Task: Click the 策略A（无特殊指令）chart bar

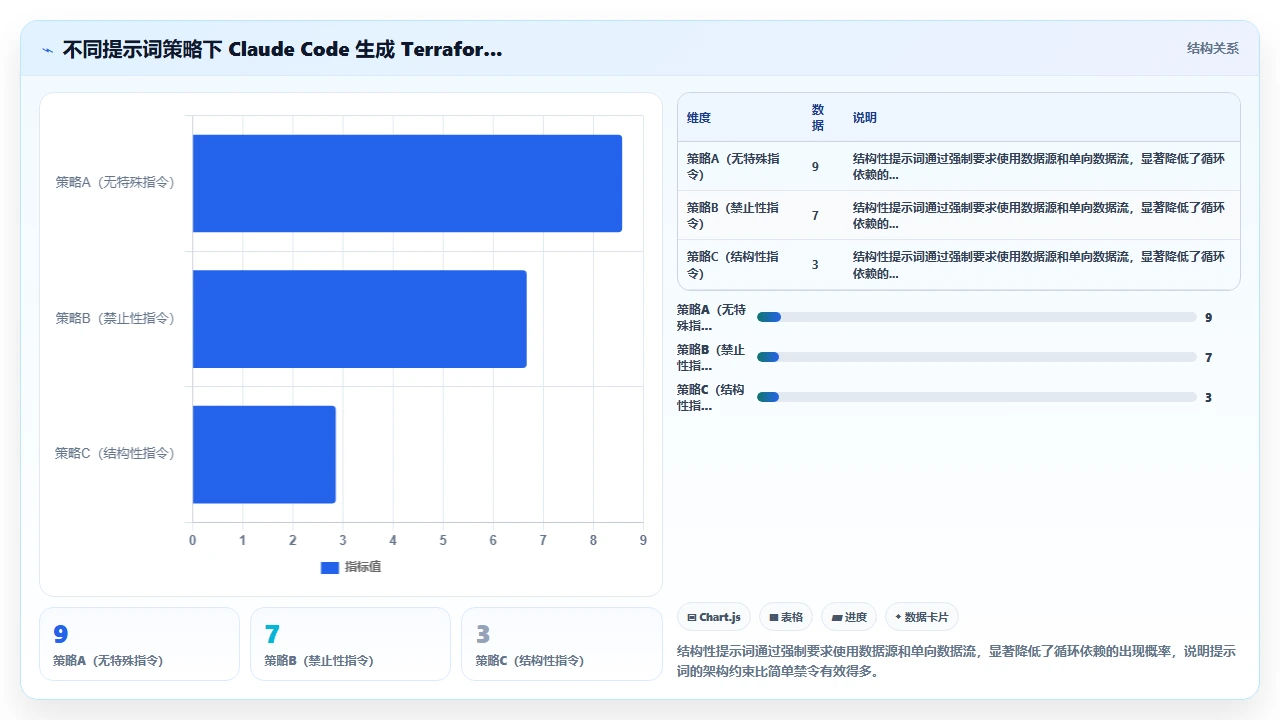Action: 407,183
